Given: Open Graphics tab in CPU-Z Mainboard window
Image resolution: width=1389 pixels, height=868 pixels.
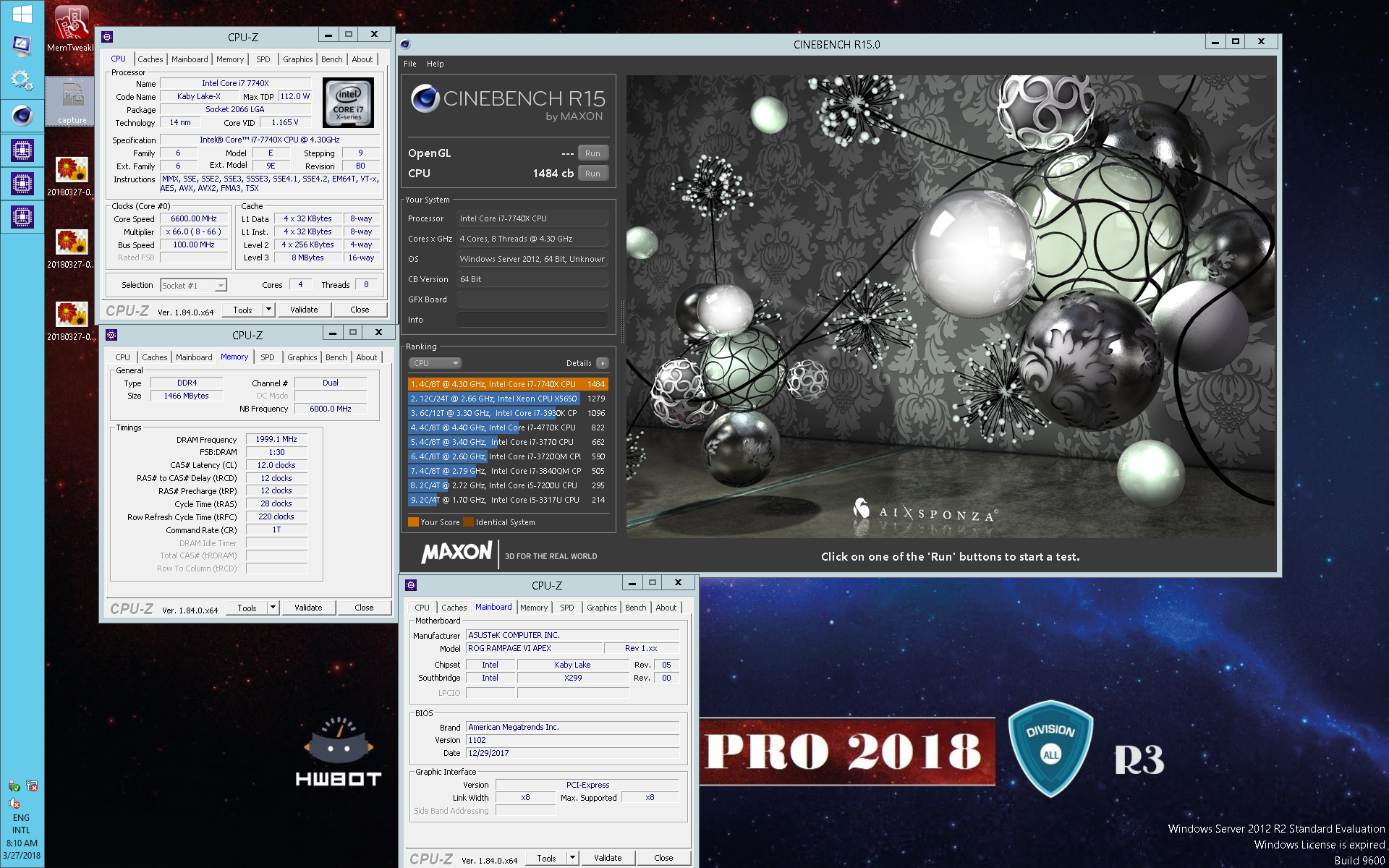Looking at the screenshot, I should point(602,608).
